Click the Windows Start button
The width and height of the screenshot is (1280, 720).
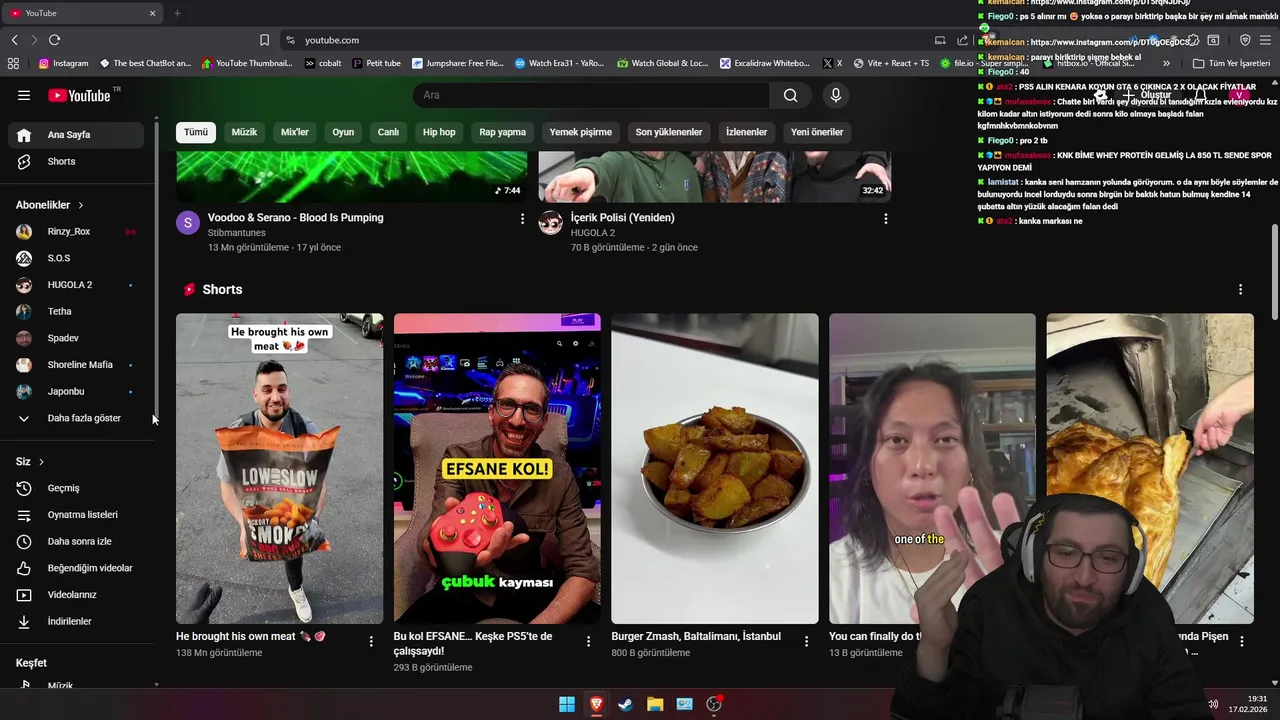[567, 704]
